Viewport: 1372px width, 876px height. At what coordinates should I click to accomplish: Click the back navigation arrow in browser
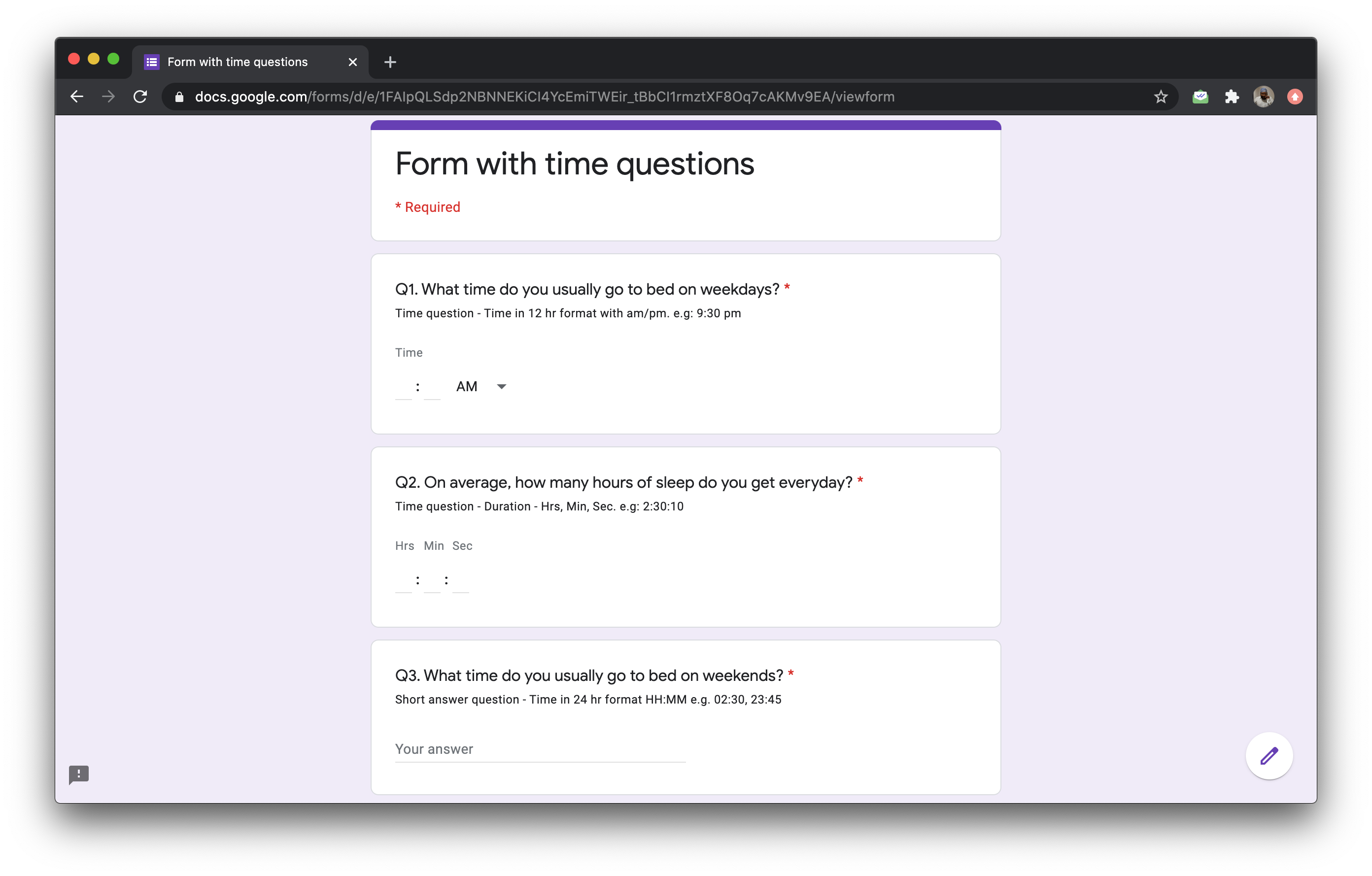[x=77, y=97]
